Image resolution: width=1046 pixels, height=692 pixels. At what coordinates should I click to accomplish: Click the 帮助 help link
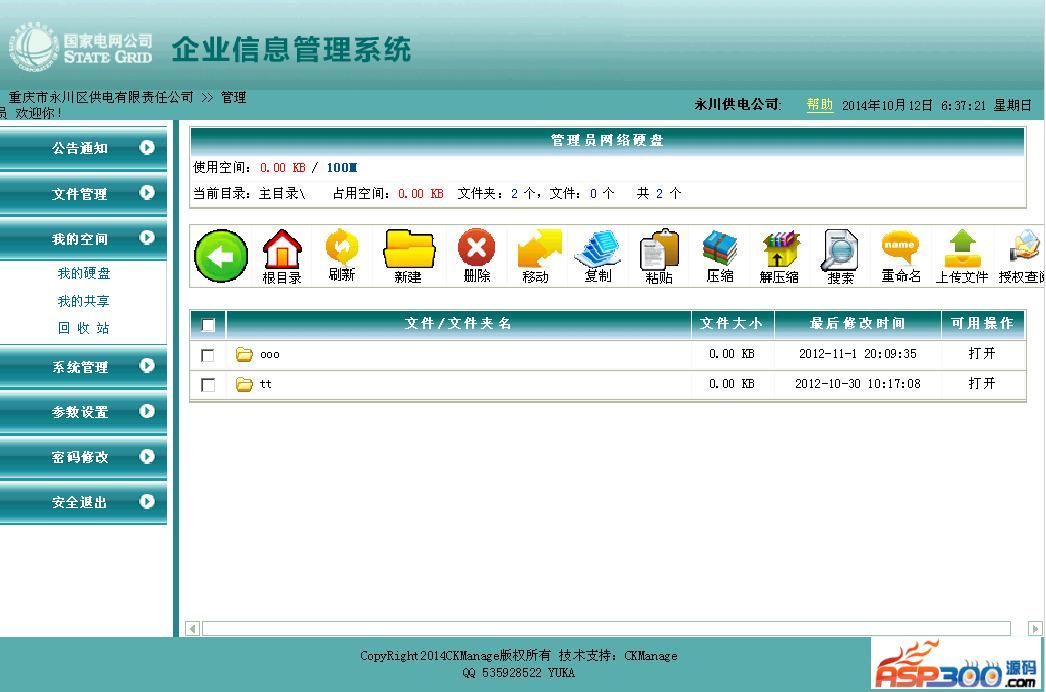[x=820, y=105]
